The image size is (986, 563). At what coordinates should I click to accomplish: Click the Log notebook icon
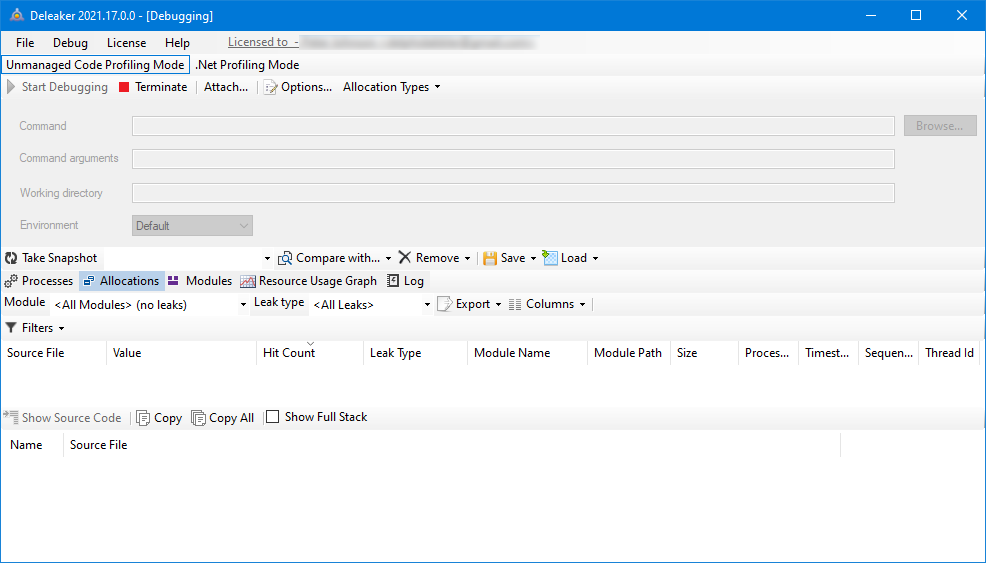coord(393,281)
